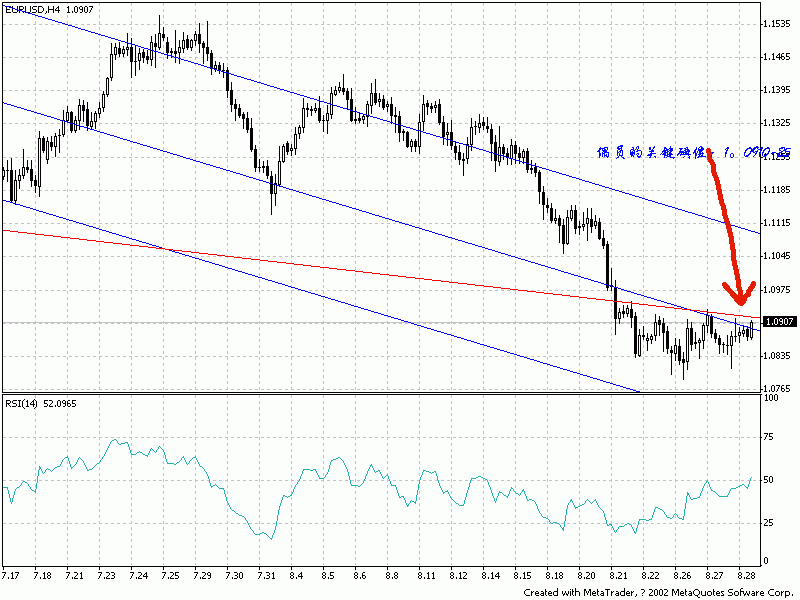The height and width of the screenshot is (600, 800).
Task: Click the 7.31 date label
Action: tap(266, 576)
